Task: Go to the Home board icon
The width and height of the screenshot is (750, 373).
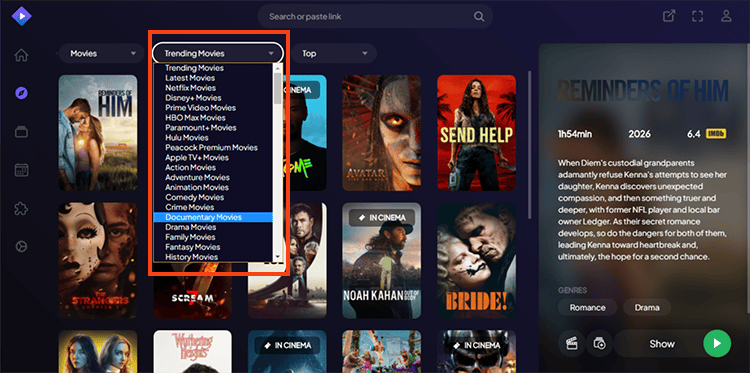Action: coord(21,55)
